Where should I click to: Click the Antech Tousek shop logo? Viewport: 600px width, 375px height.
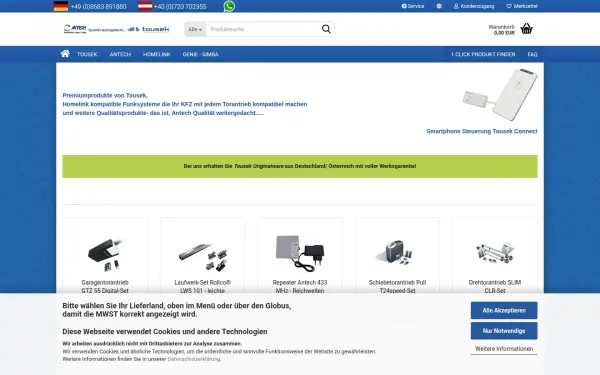point(116,29)
